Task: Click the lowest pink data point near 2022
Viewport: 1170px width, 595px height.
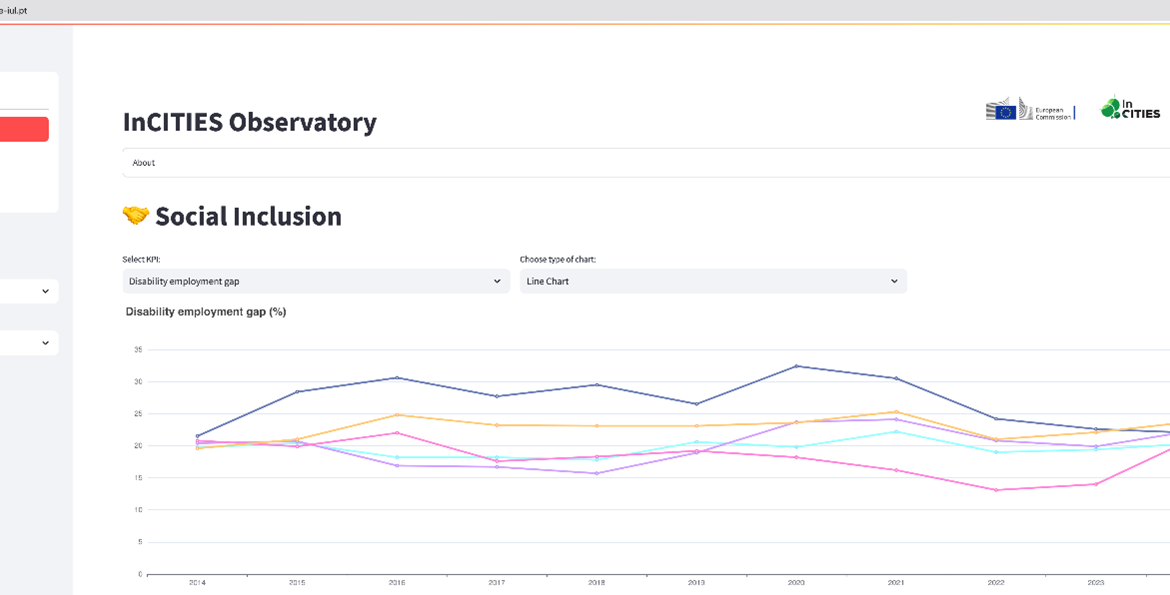Action: pyautogui.click(x=994, y=490)
